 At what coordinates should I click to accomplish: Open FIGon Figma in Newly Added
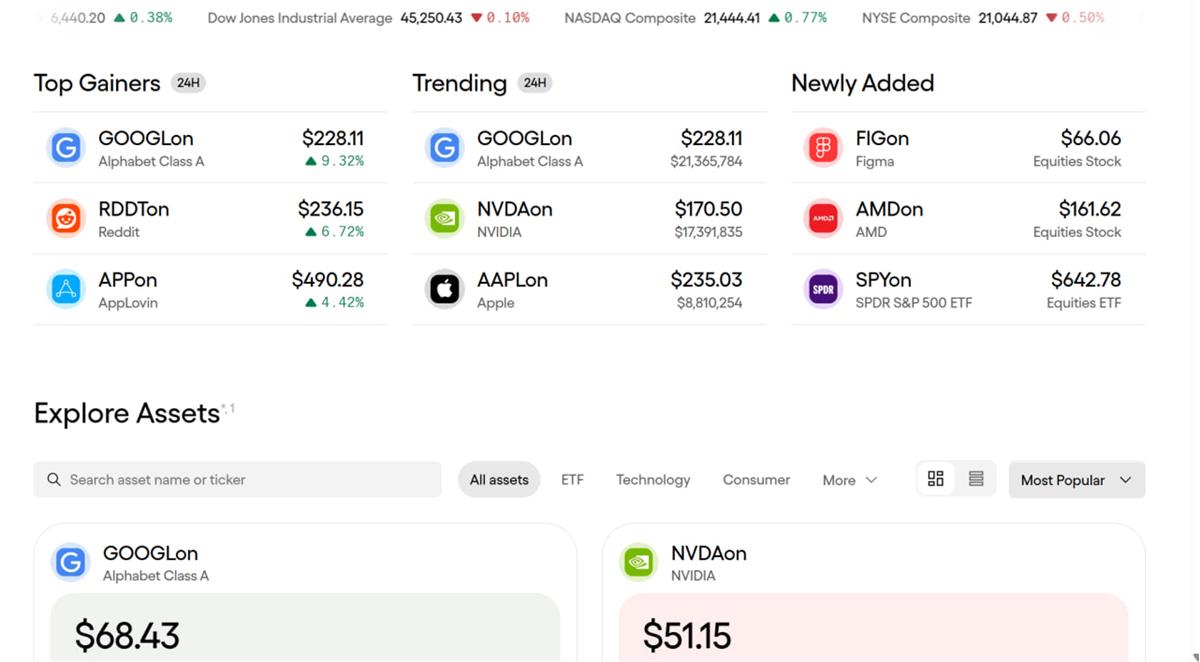(x=968, y=148)
